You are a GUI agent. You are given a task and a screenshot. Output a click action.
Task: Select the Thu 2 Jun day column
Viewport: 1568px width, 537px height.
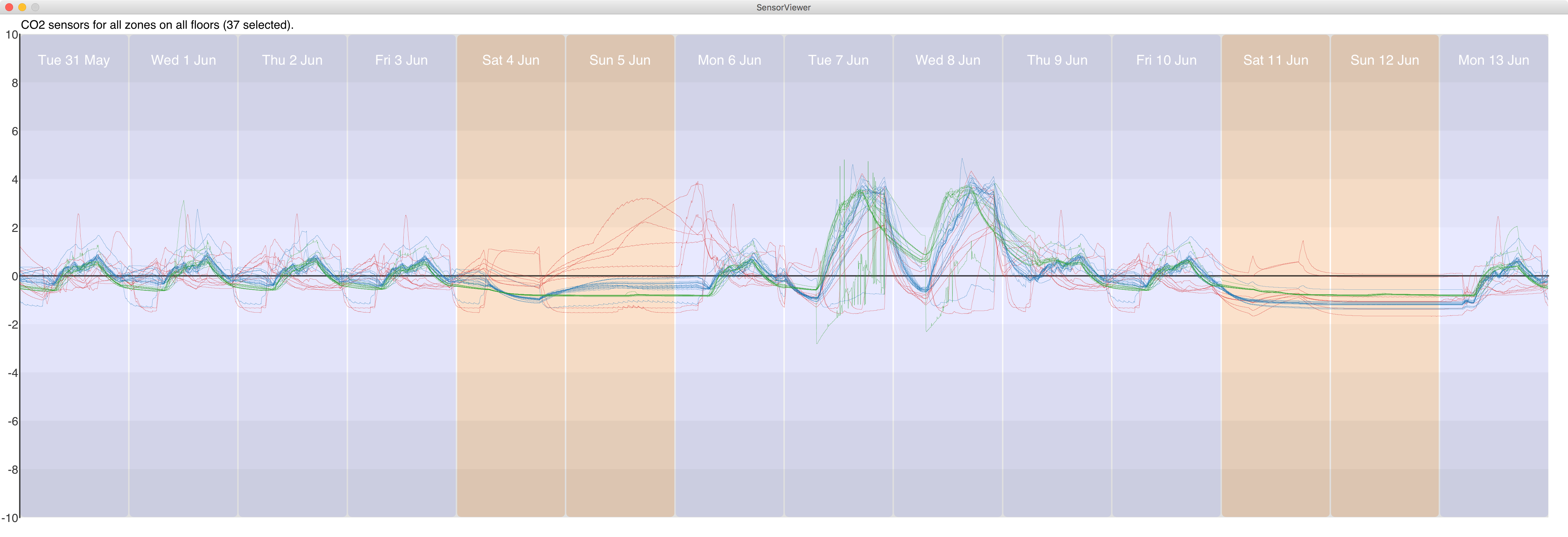pos(292,275)
